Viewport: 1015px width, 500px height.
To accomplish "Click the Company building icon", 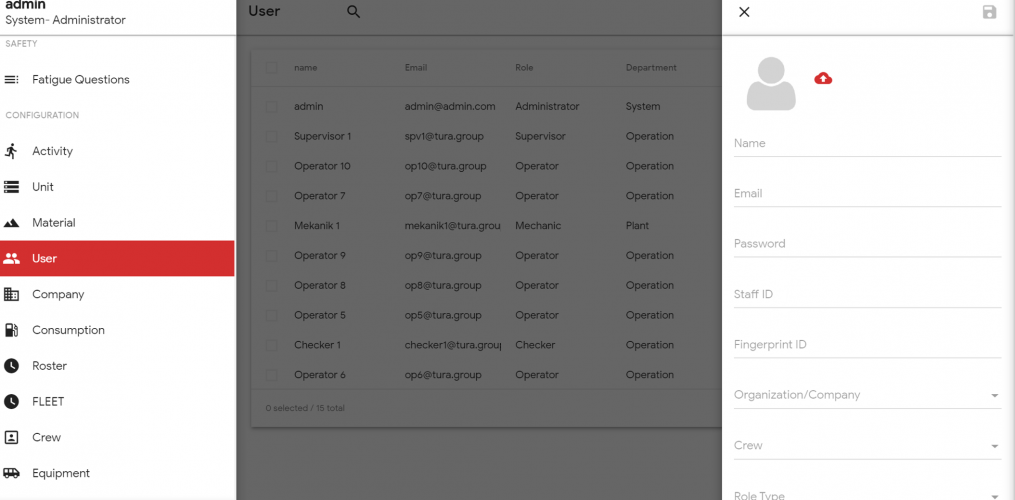I will (12, 294).
